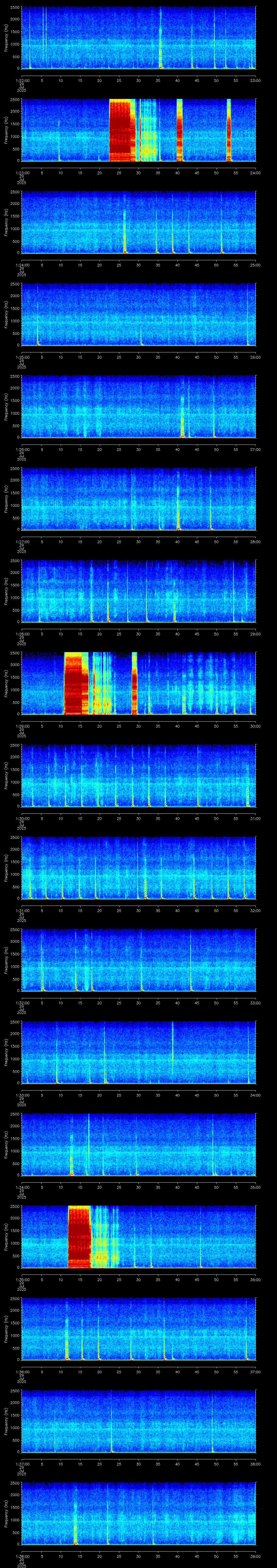The height and width of the screenshot is (1568, 277).
Task: Open the 1:24:00 spectrogram panel
Action: [138, 222]
